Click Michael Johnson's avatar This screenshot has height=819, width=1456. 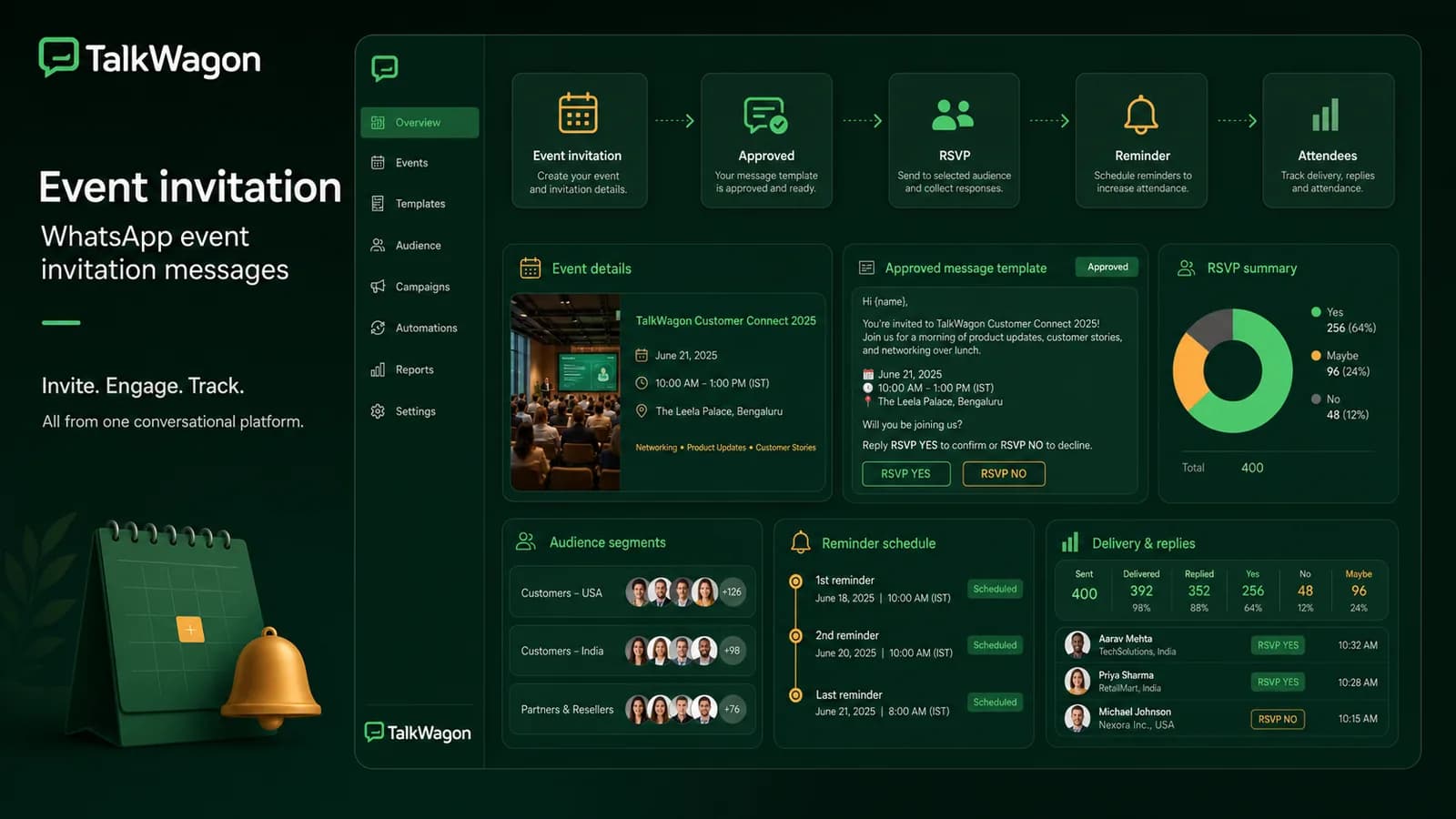(1077, 718)
